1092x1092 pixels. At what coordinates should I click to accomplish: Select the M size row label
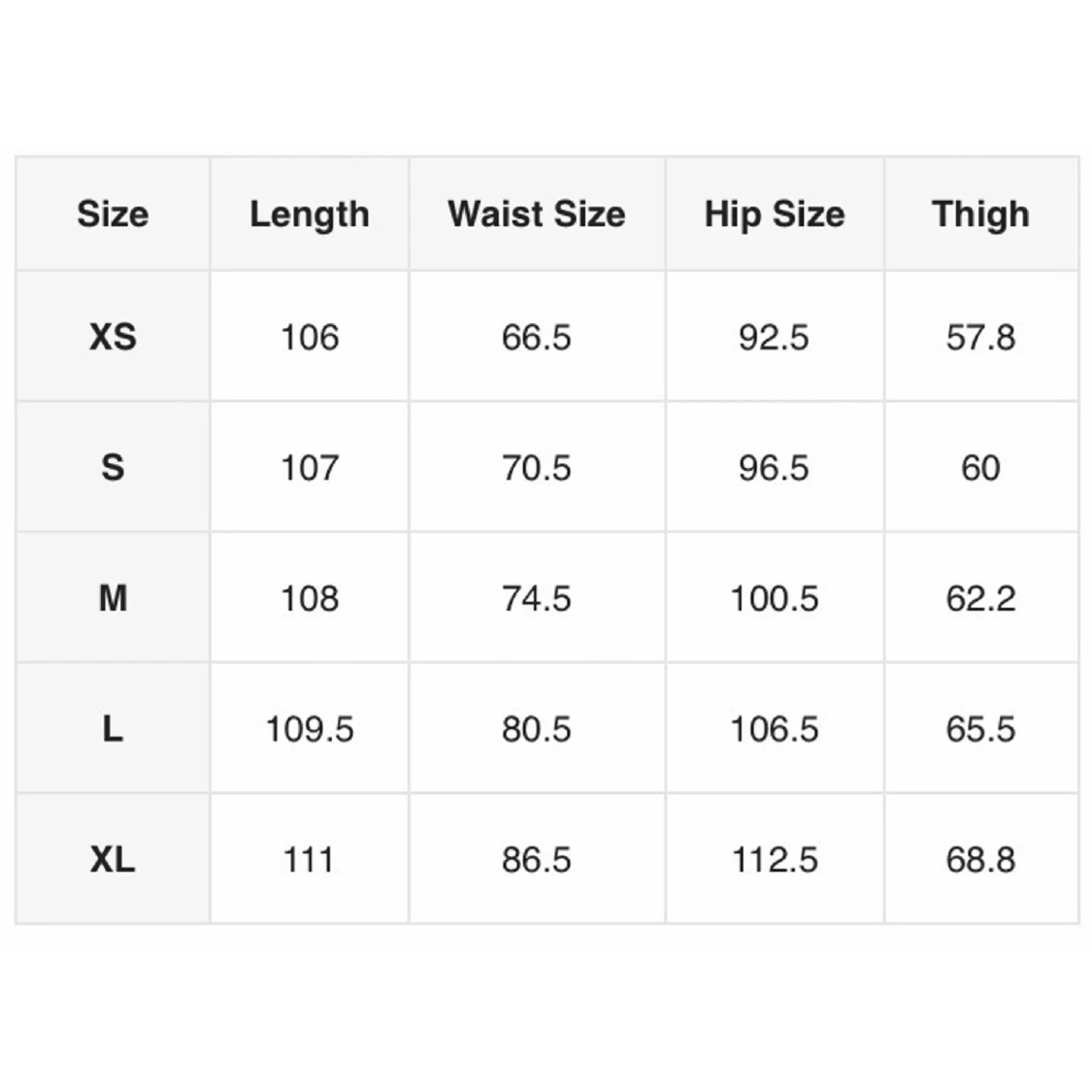coord(113,599)
